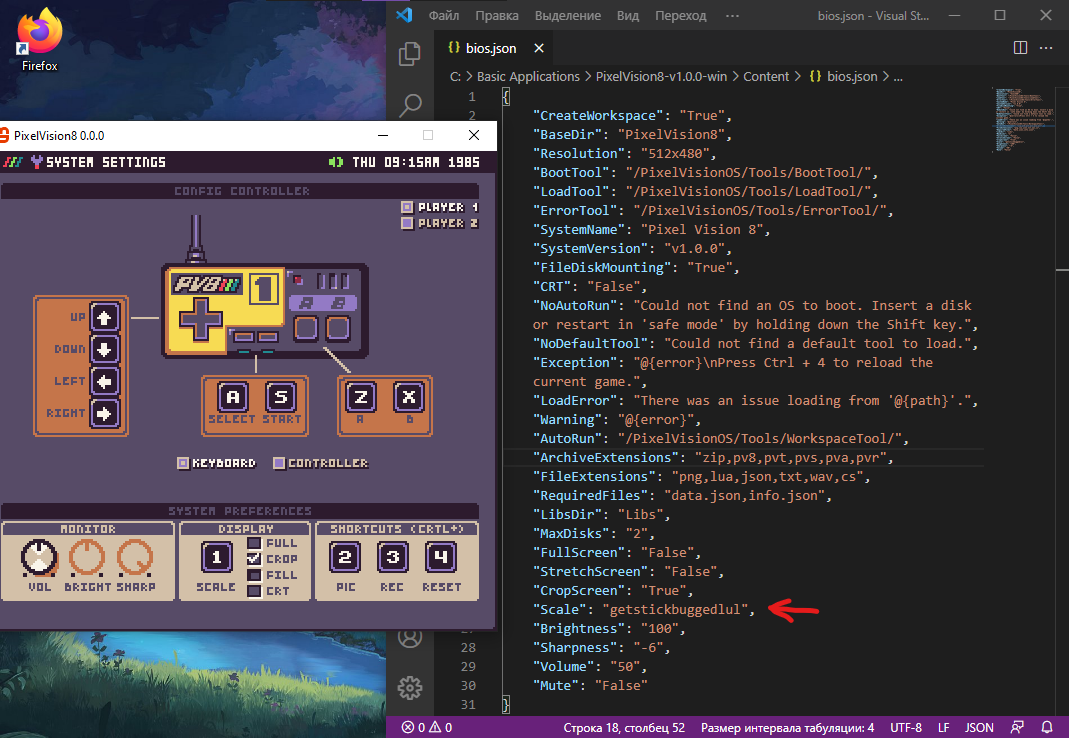
Task: Click the VS Code logo icon
Action: click(x=404, y=15)
